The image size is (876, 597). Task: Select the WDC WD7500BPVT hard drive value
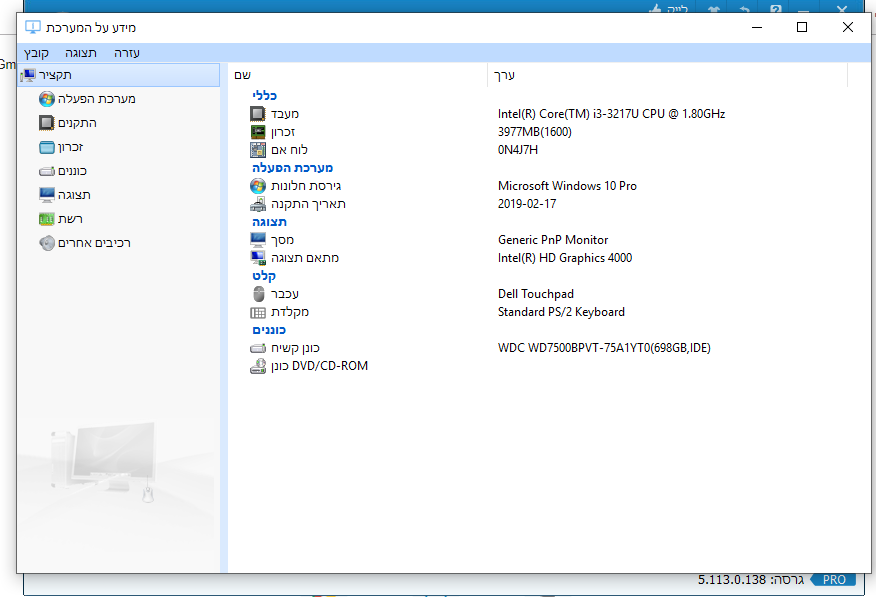(x=604, y=348)
